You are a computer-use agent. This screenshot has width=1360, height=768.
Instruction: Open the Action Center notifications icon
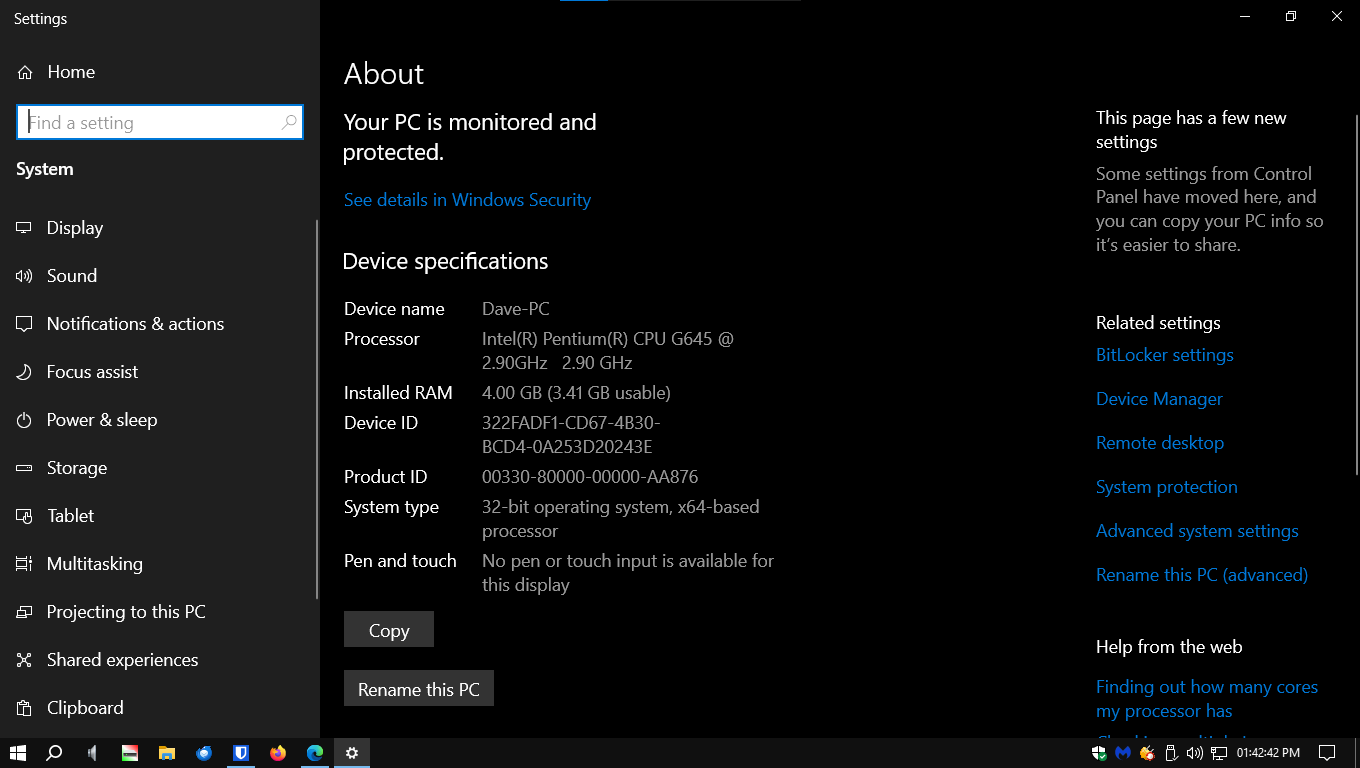click(x=1327, y=753)
